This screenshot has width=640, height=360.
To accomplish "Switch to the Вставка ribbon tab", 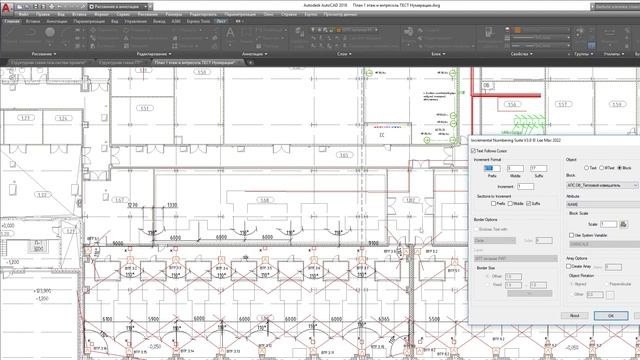I will click(33, 21).
